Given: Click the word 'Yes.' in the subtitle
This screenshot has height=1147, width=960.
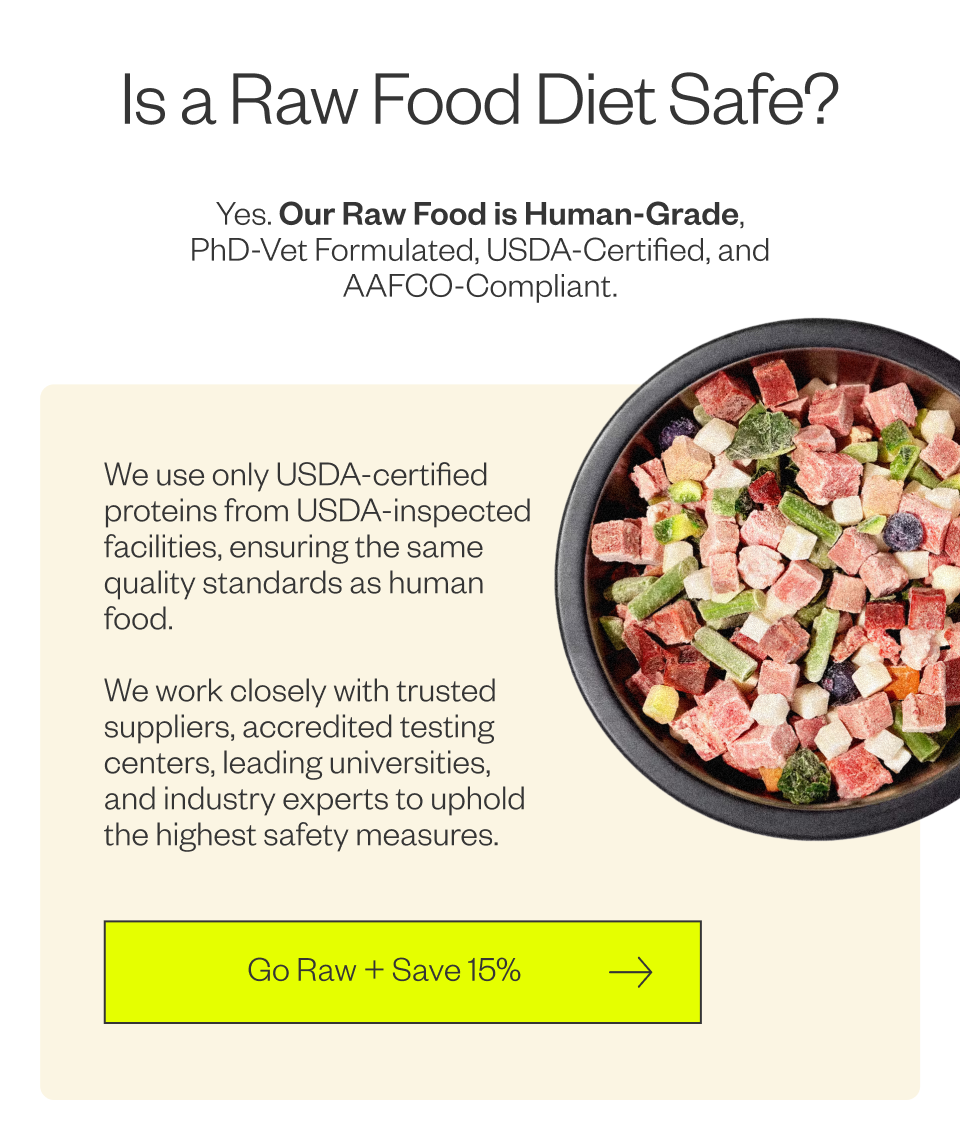Looking at the screenshot, I should 244,214.
